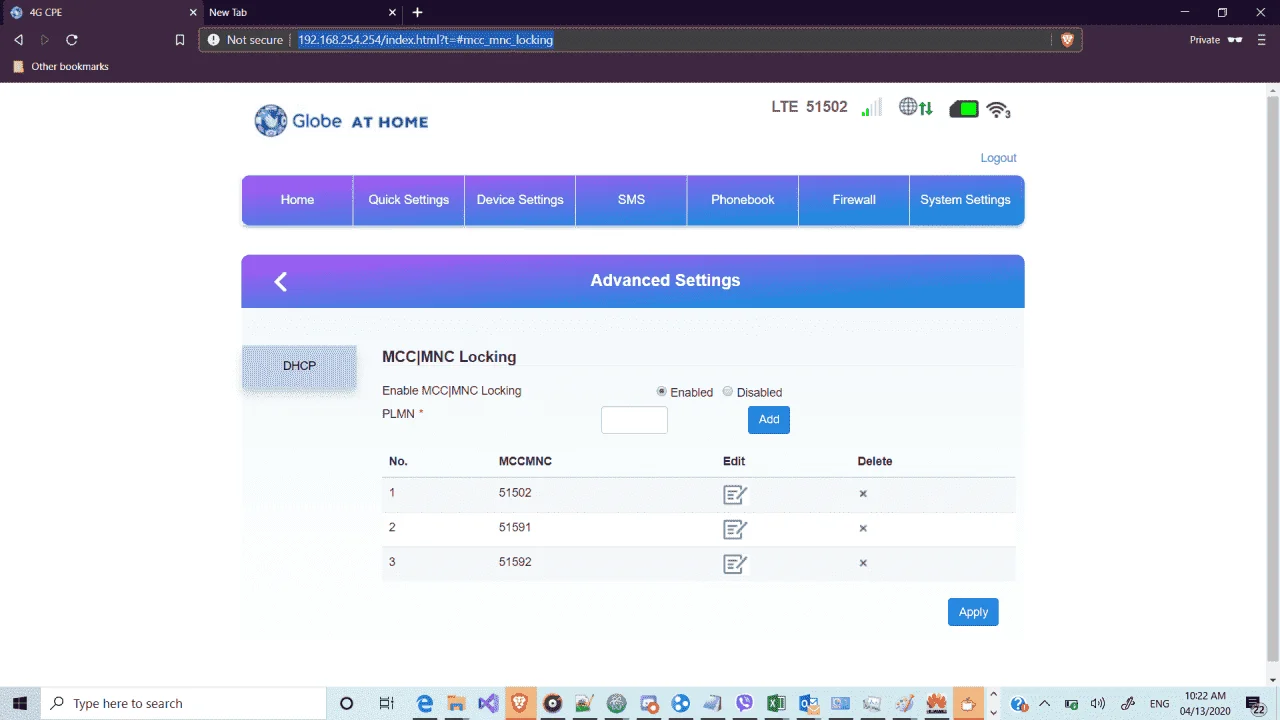
Task: Select the Enabled radio button
Action: coord(661,392)
